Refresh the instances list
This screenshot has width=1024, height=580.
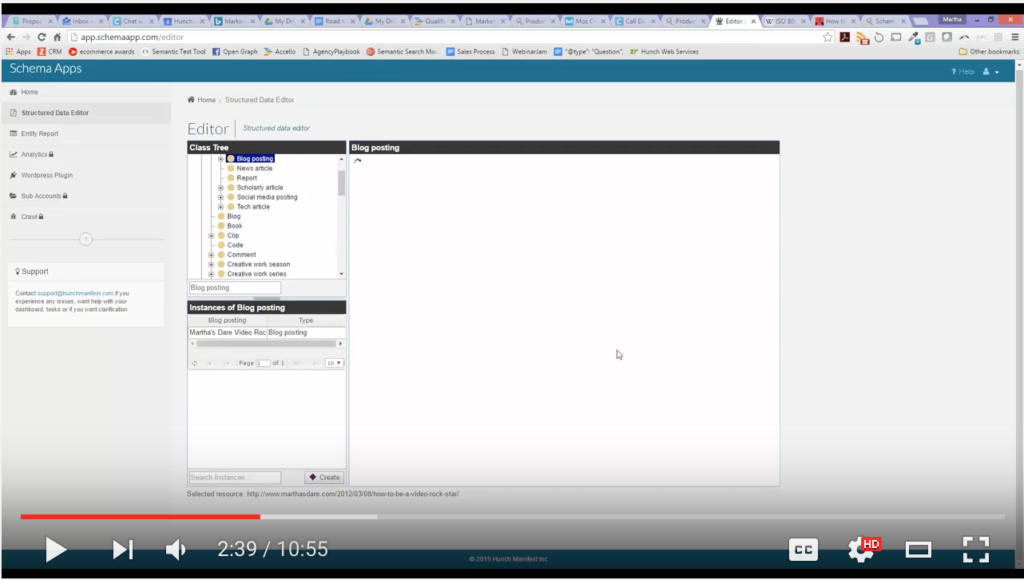(195, 363)
